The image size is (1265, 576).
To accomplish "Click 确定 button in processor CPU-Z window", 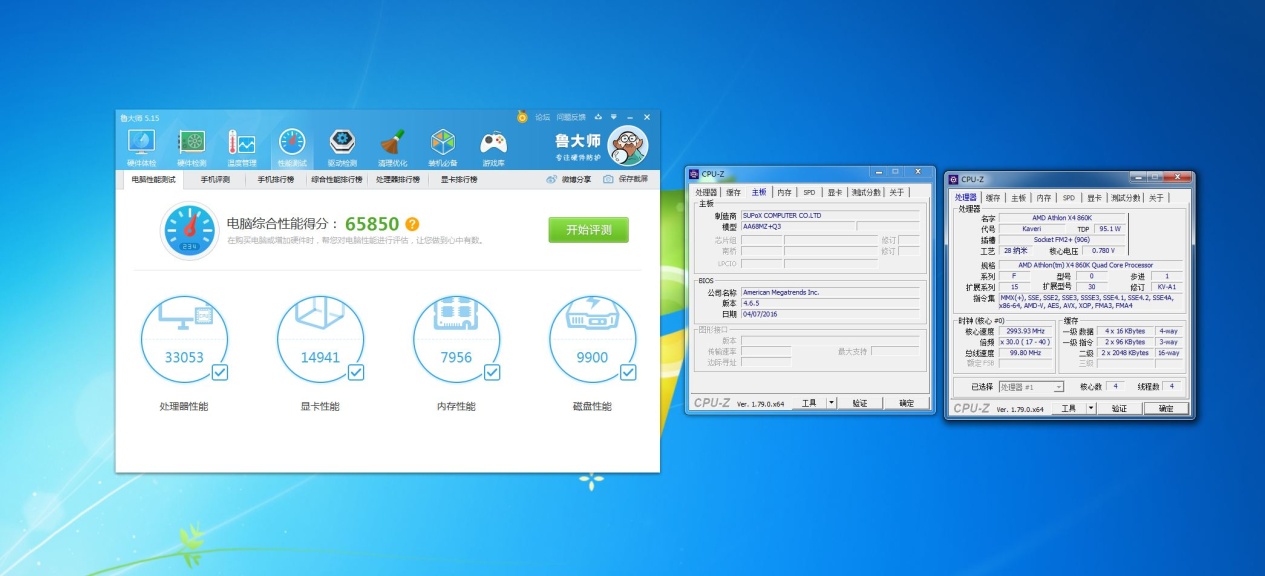I will [x=1166, y=409].
